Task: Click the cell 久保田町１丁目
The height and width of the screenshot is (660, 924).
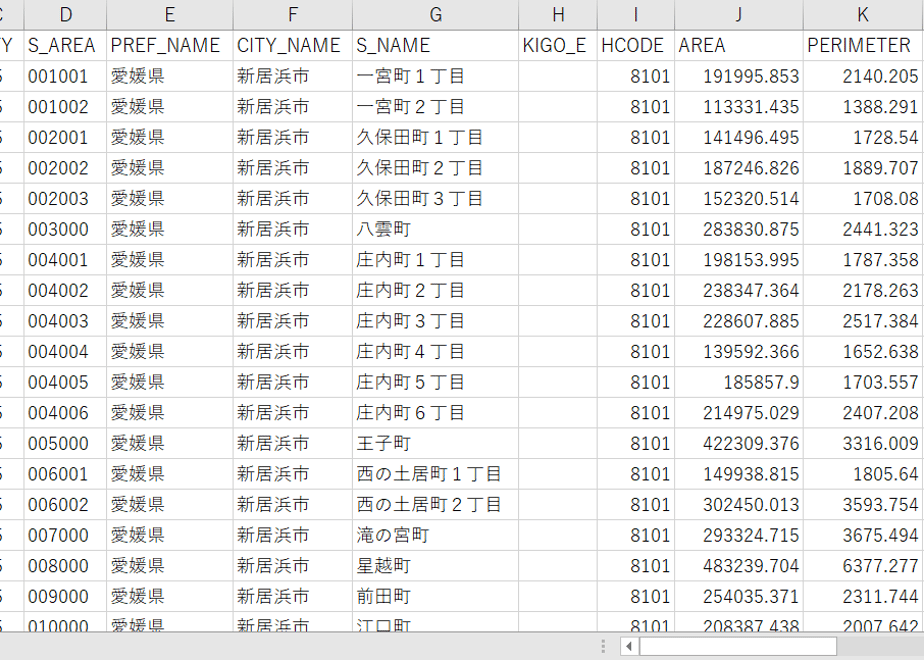Action: pyautogui.click(x=435, y=137)
